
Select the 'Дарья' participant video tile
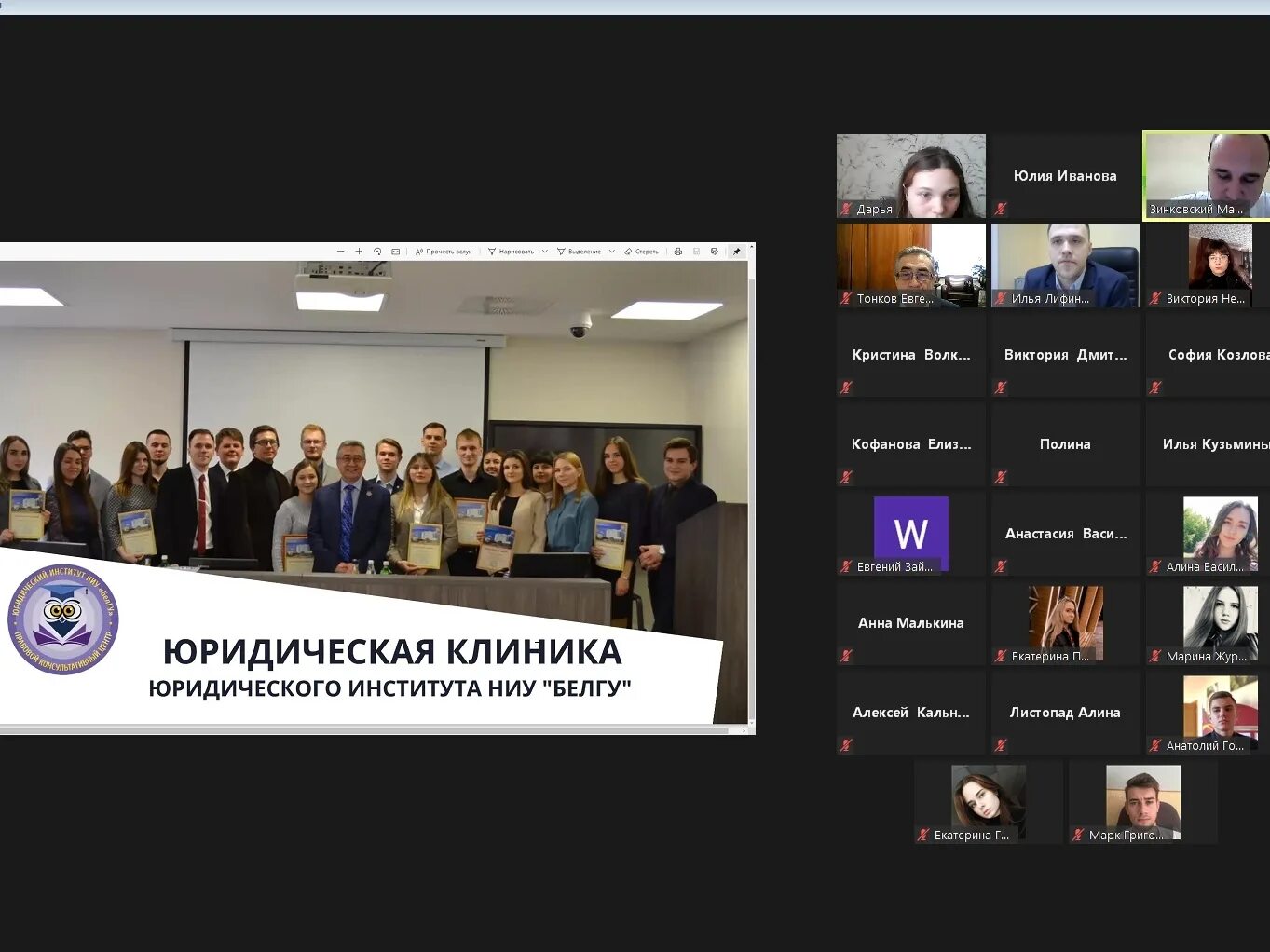(910, 176)
